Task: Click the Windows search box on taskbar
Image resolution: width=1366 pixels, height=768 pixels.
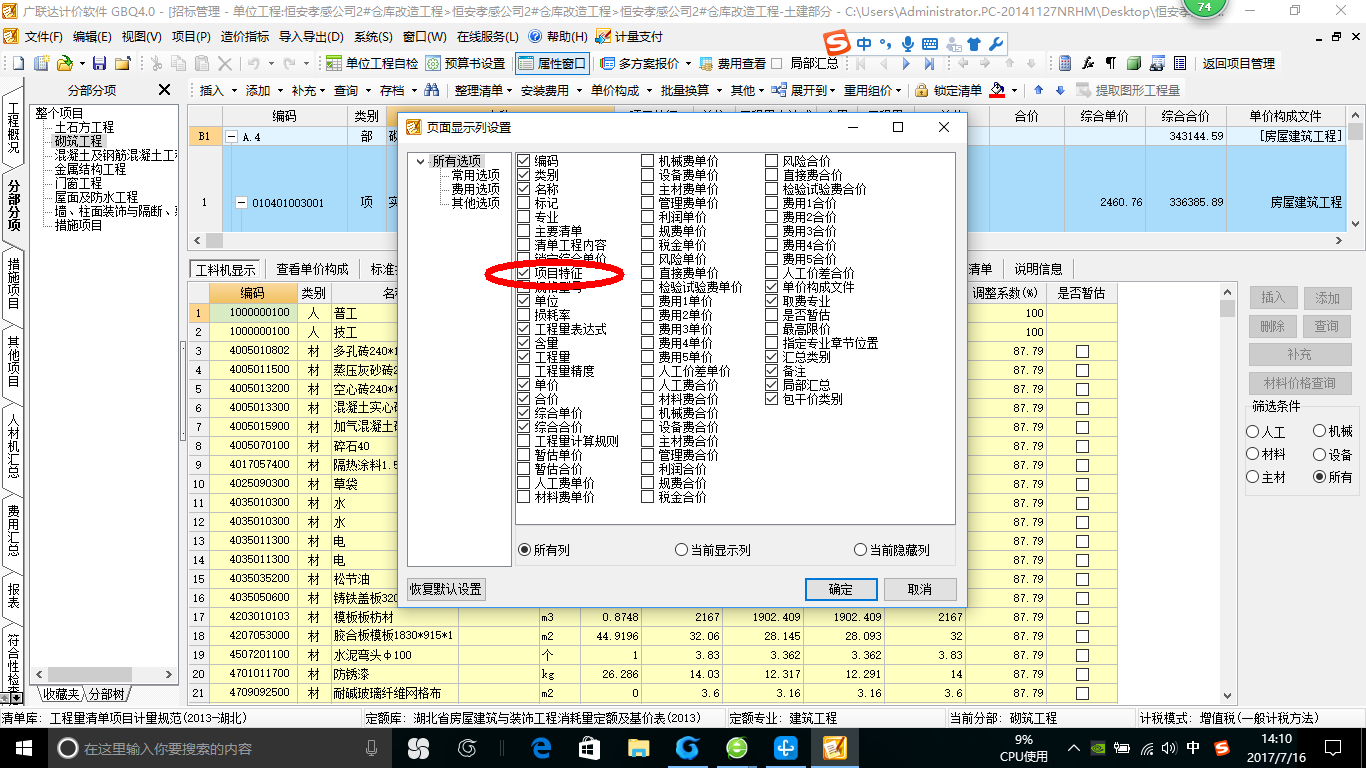Action: pyautogui.click(x=220, y=748)
